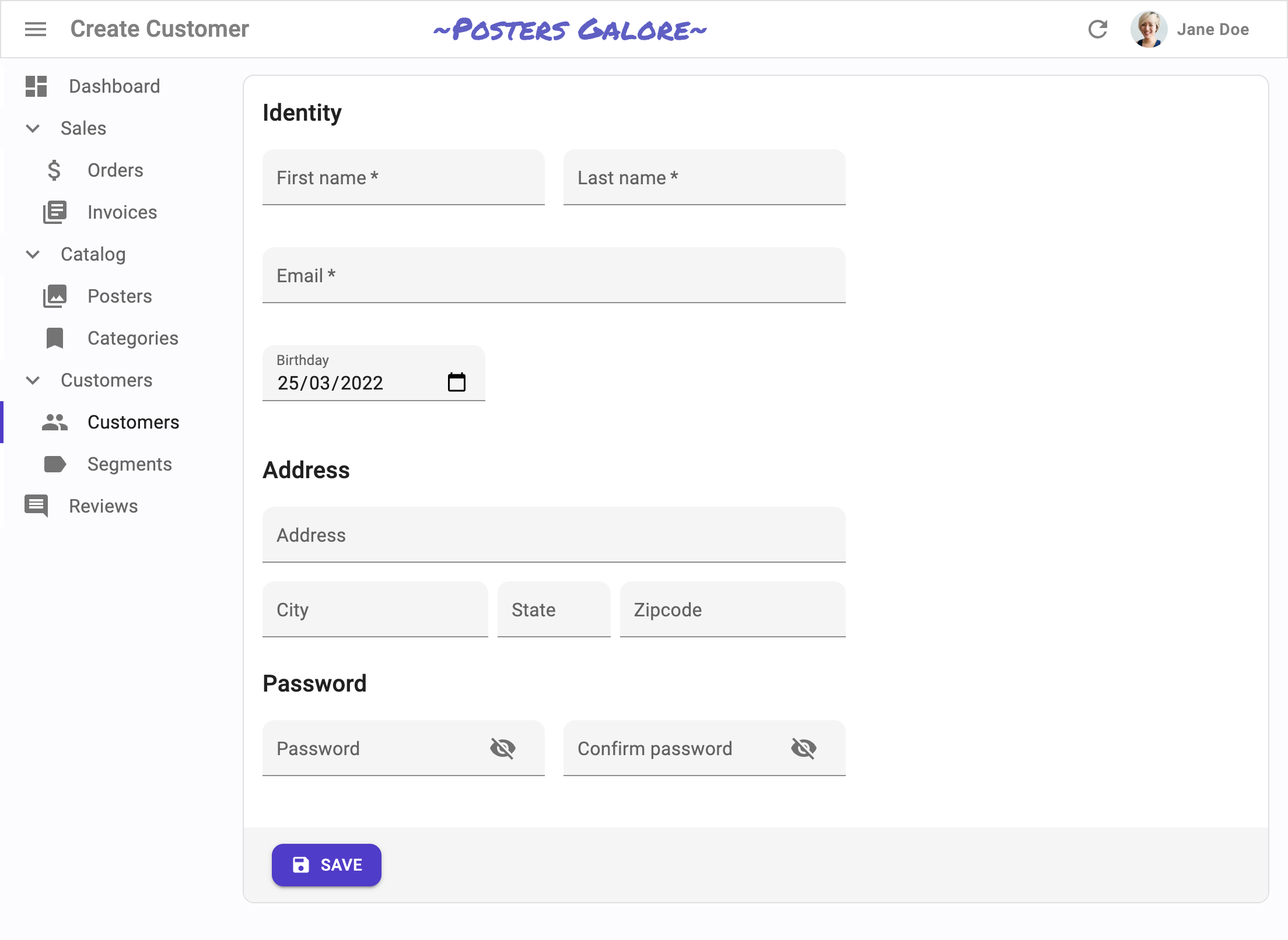Refresh the page with the reload icon

point(1098,29)
